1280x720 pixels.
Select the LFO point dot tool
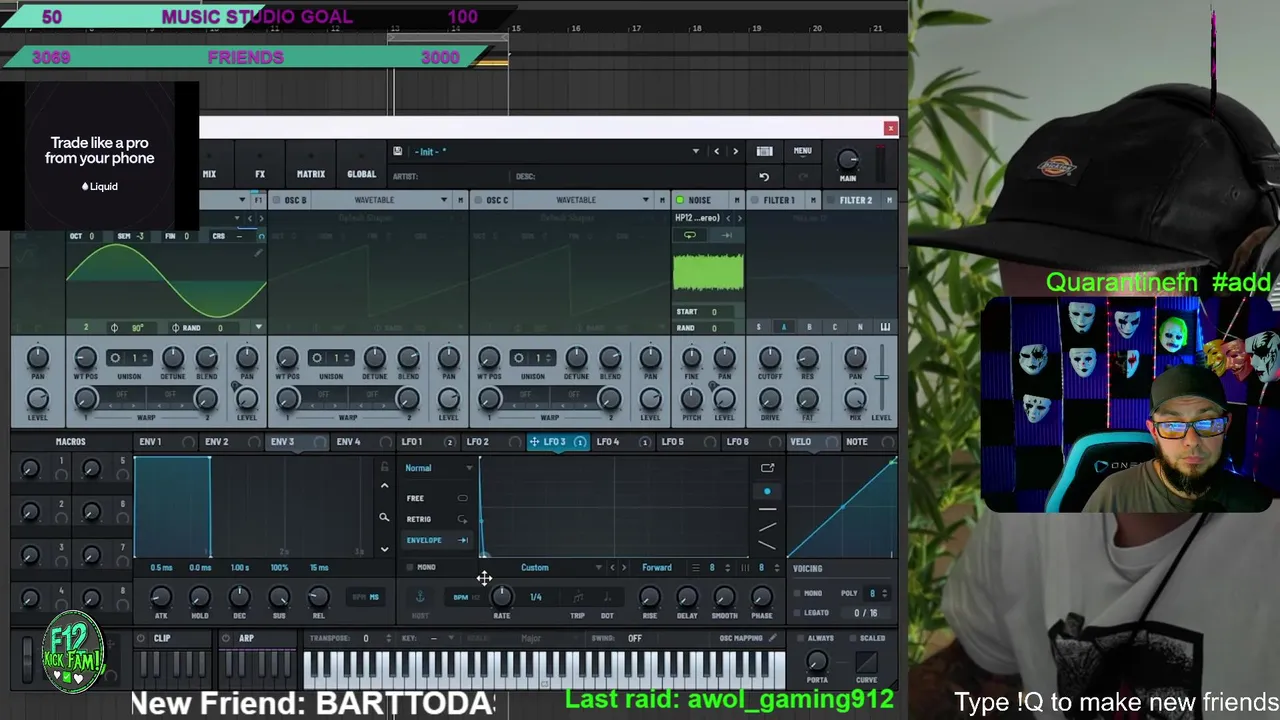coord(767,491)
